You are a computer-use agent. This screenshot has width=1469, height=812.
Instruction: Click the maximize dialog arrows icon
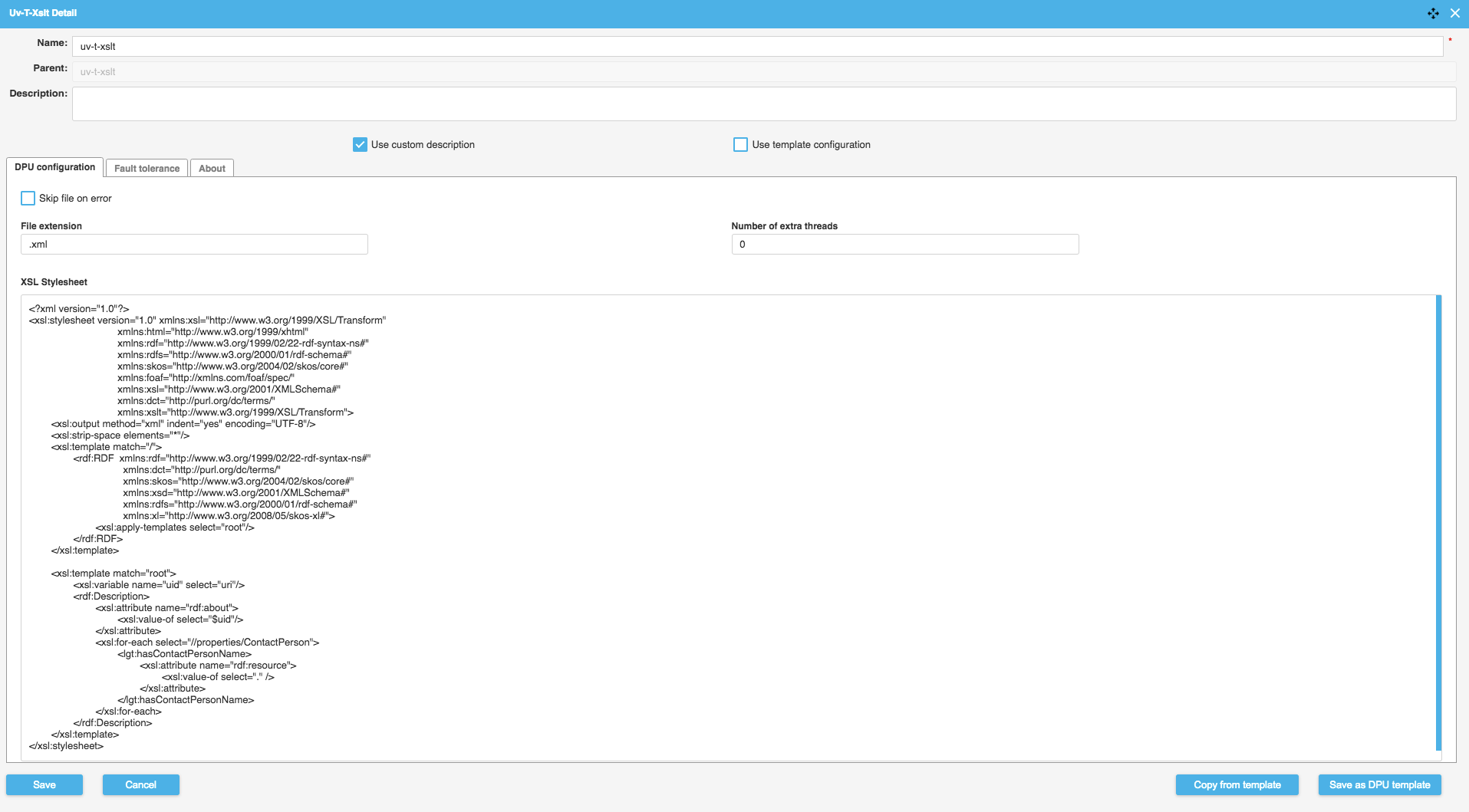(1433, 13)
